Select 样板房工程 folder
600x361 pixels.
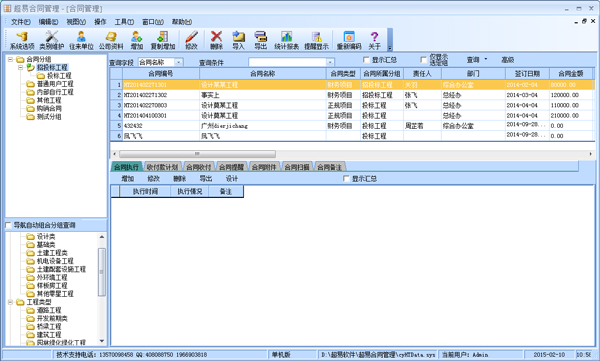click(x=52, y=286)
